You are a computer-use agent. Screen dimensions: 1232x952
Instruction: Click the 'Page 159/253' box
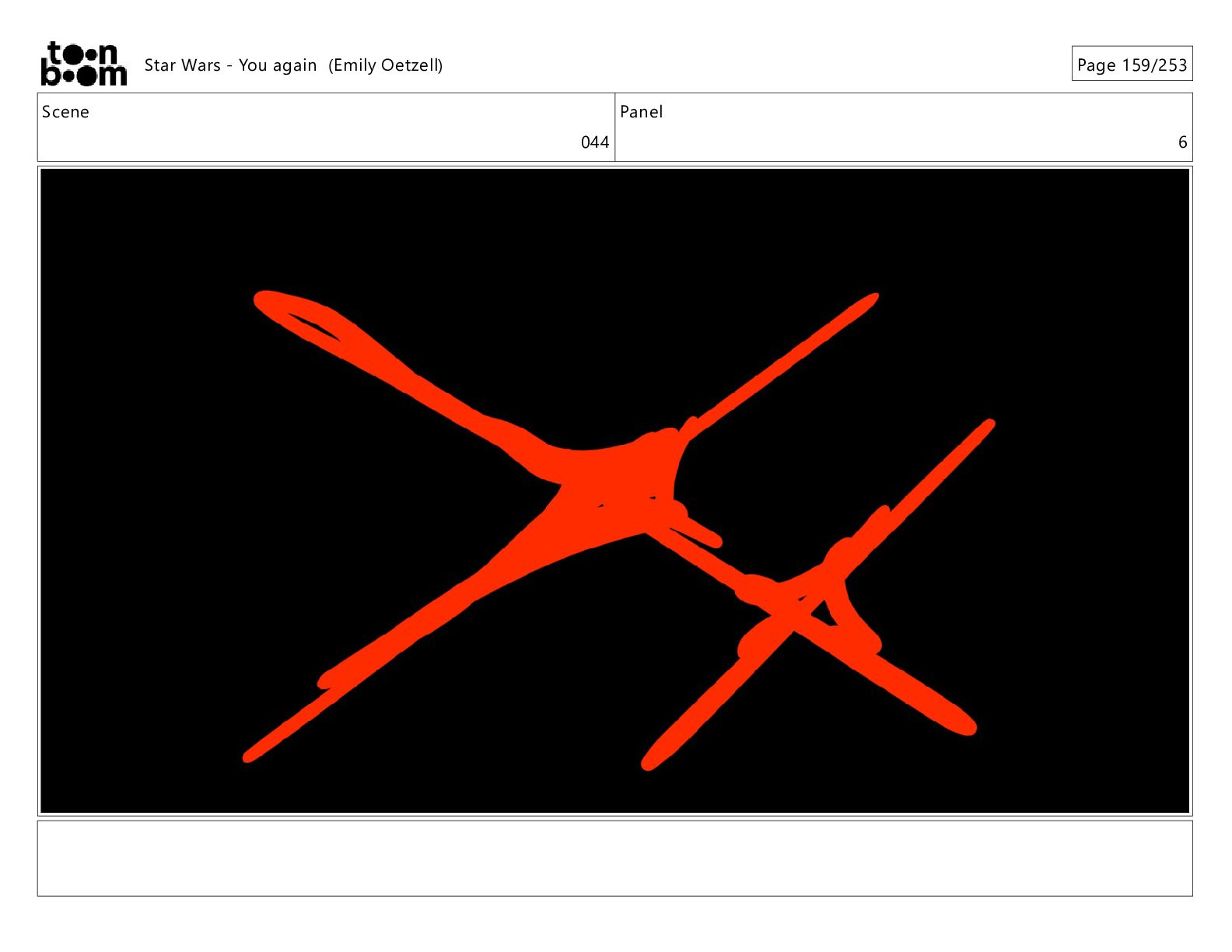pyautogui.click(x=1132, y=65)
